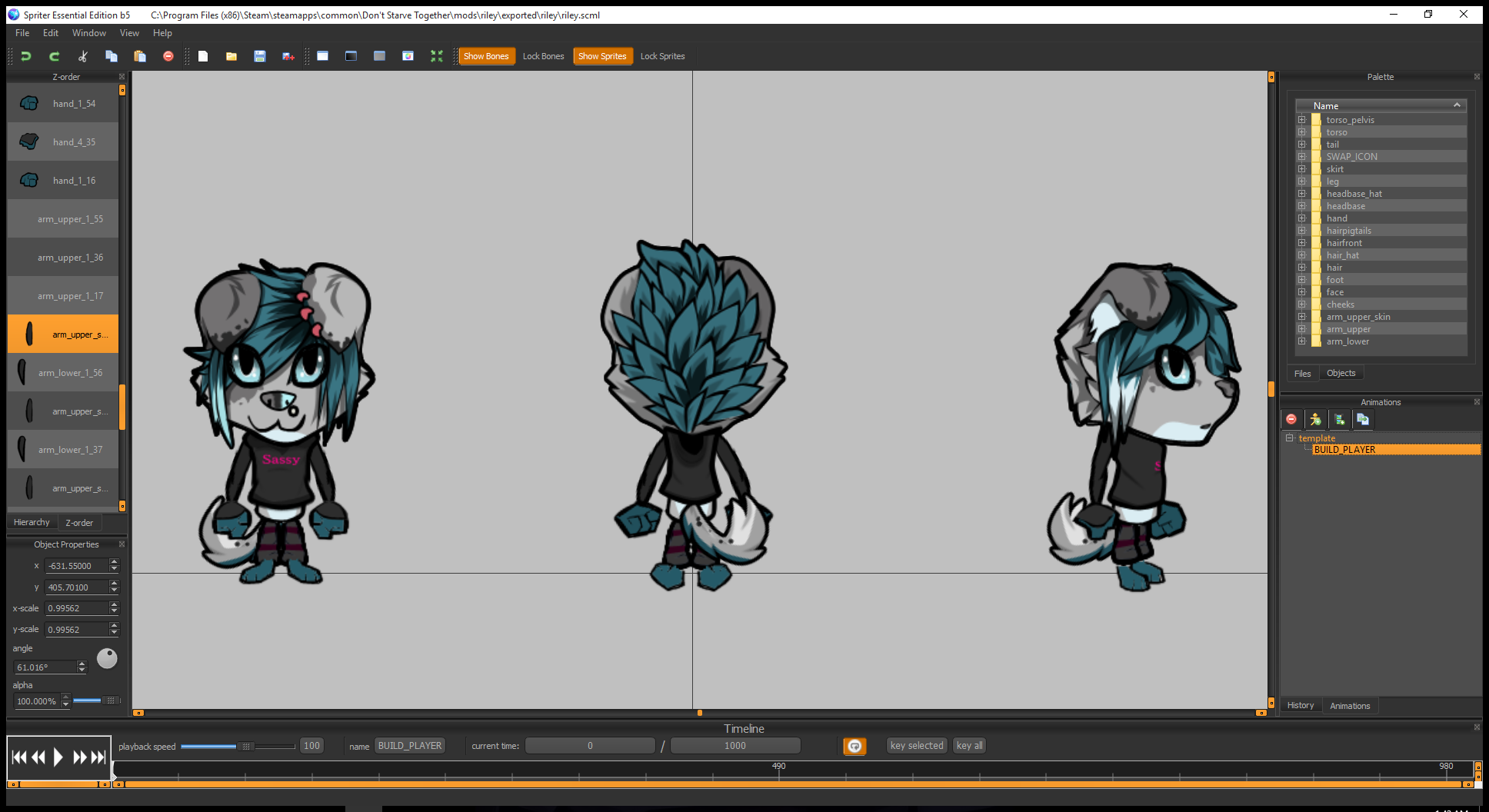Open the View menu
The width and height of the screenshot is (1489, 812).
[129, 33]
